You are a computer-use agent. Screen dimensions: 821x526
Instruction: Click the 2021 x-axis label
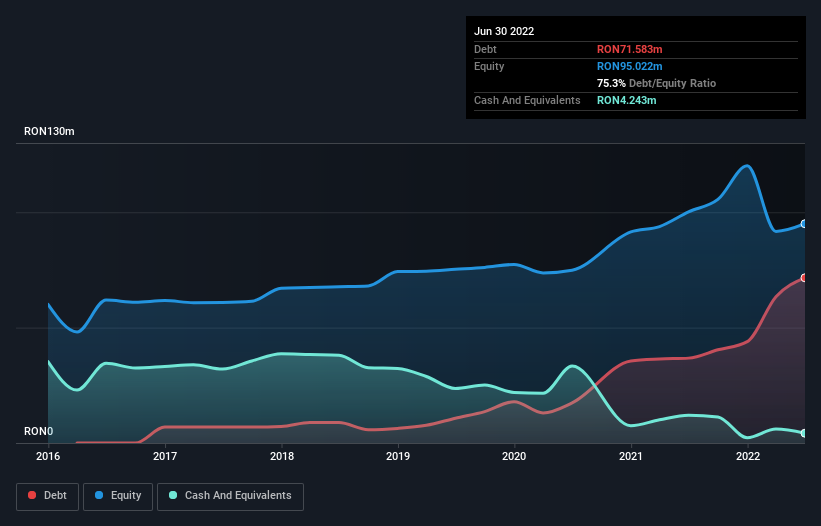coord(631,456)
